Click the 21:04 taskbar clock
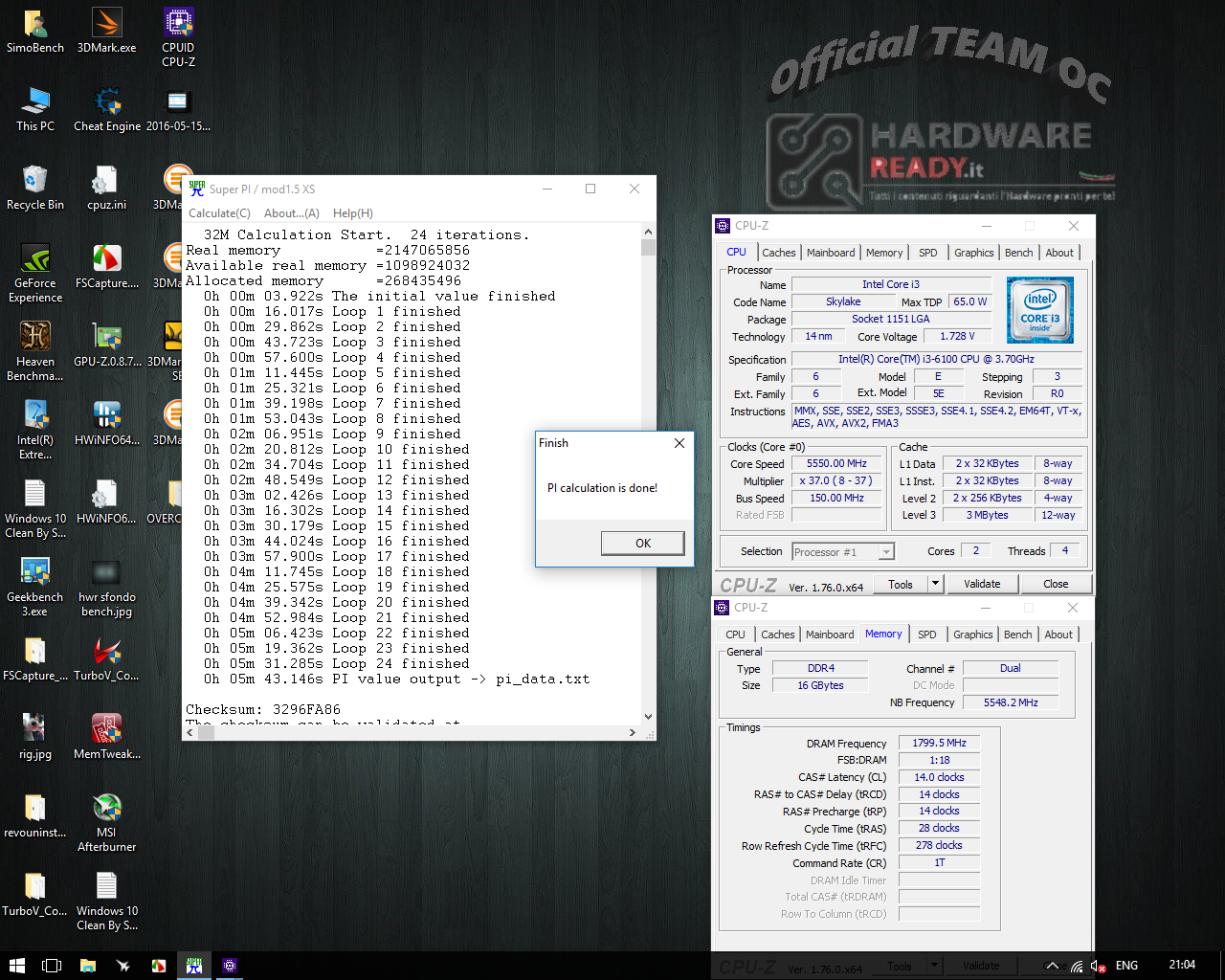The image size is (1225, 980). pos(1182,965)
